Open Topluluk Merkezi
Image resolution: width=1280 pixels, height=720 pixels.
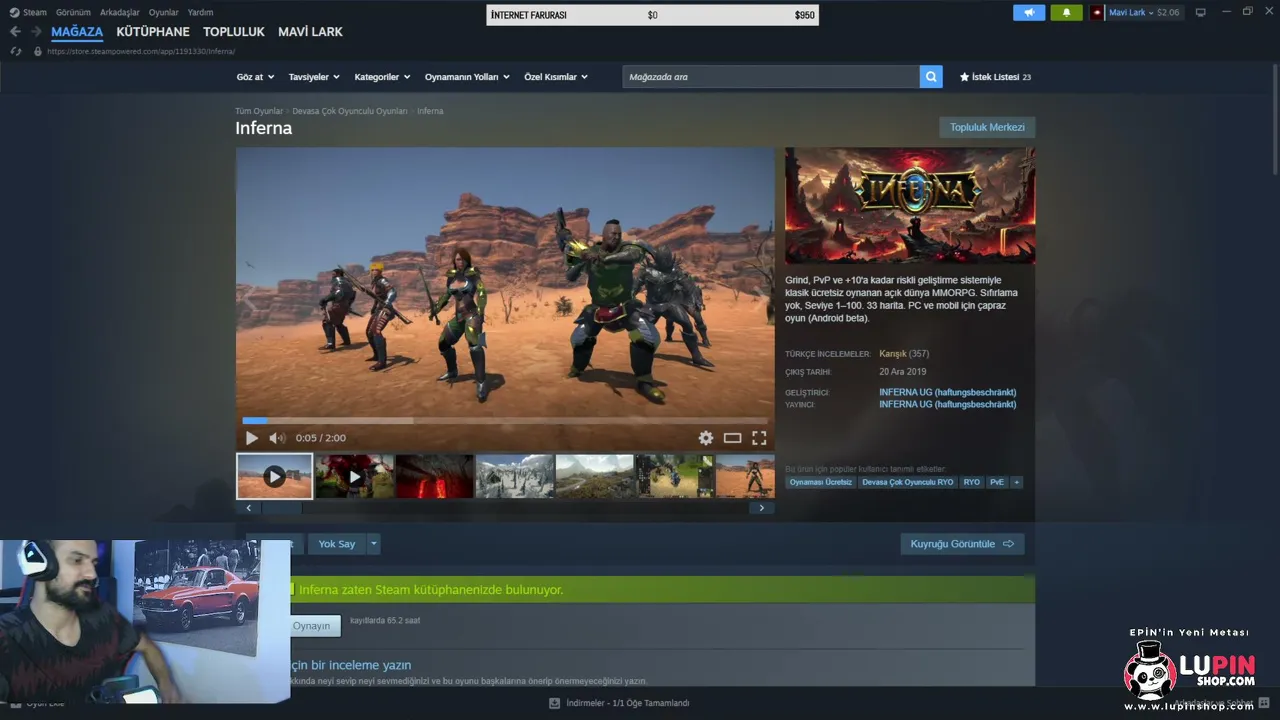click(987, 127)
